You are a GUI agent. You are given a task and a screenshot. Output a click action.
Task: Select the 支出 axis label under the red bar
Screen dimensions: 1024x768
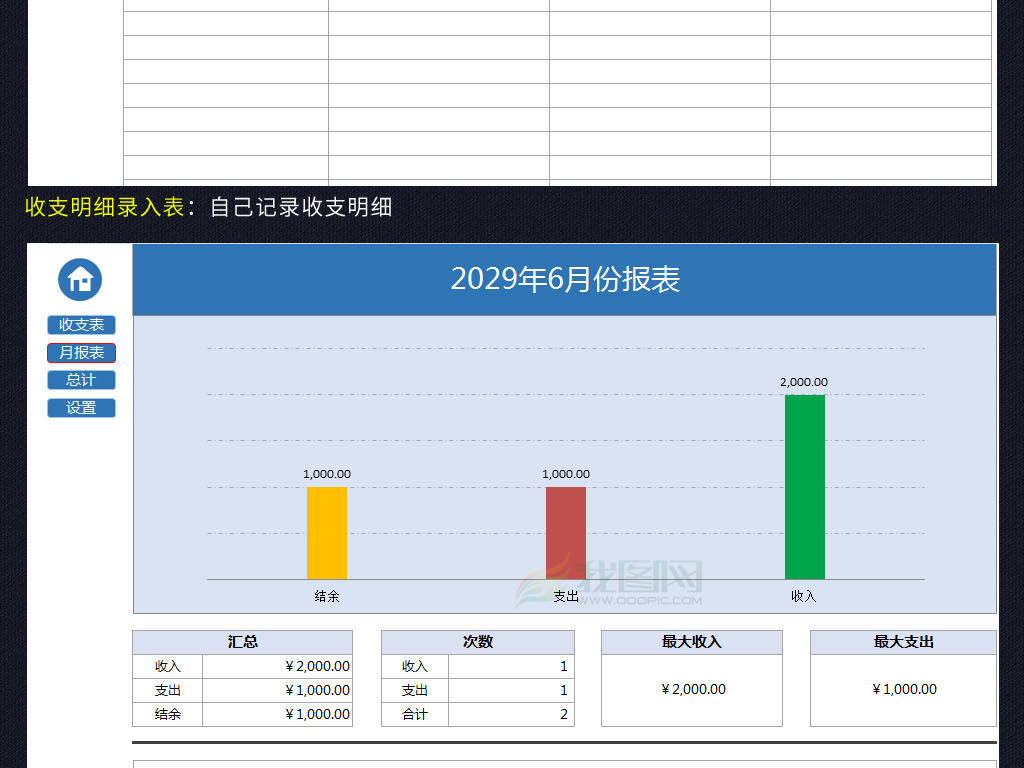(x=567, y=594)
